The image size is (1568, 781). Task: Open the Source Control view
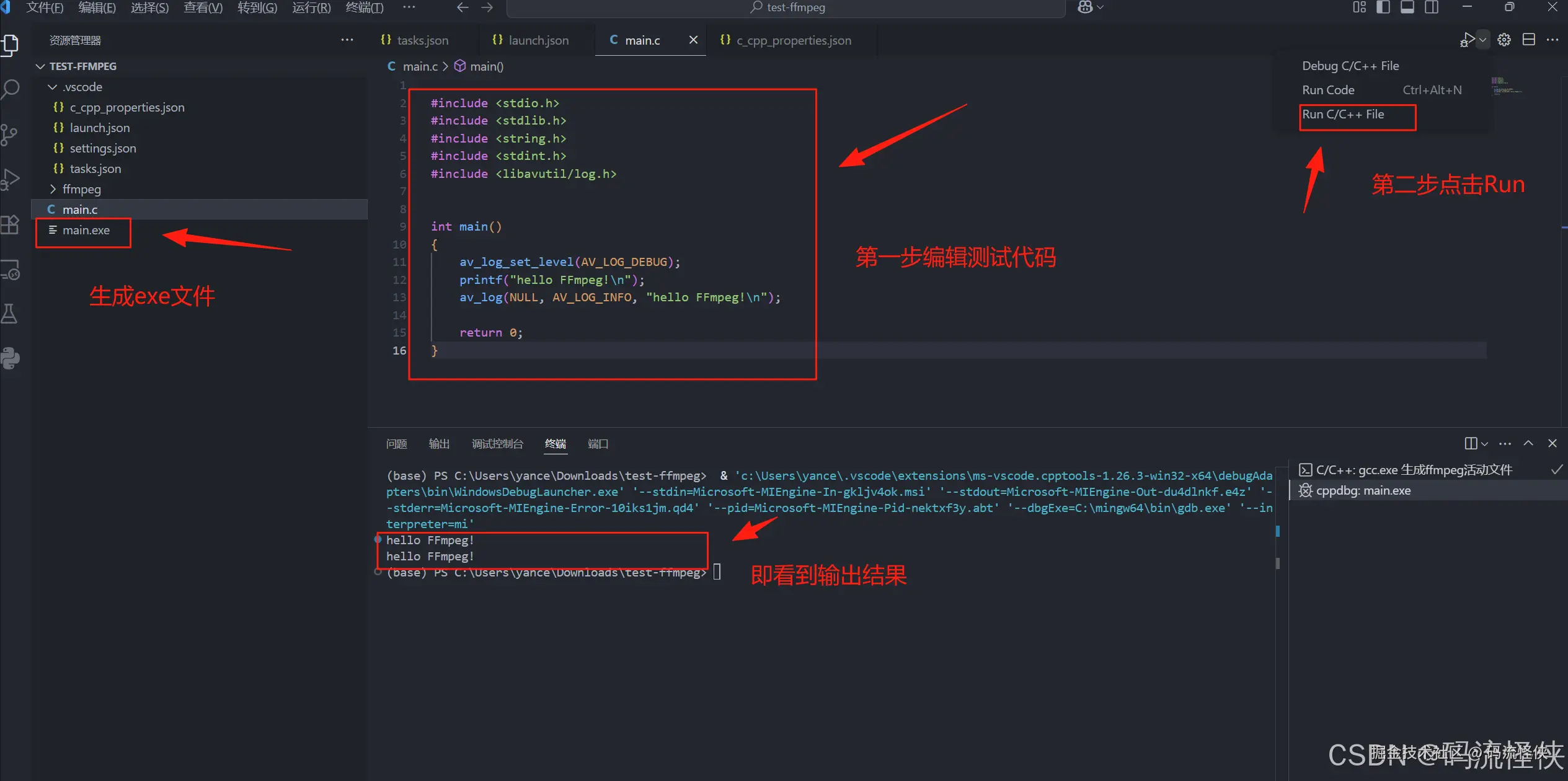(x=10, y=135)
